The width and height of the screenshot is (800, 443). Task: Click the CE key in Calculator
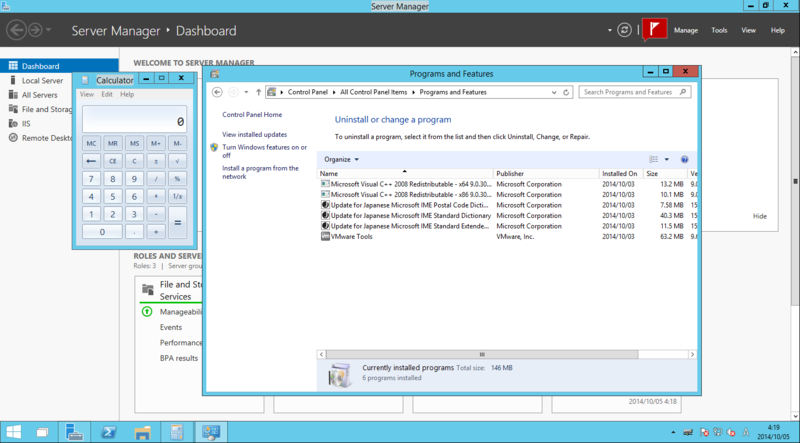click(113, 161)
